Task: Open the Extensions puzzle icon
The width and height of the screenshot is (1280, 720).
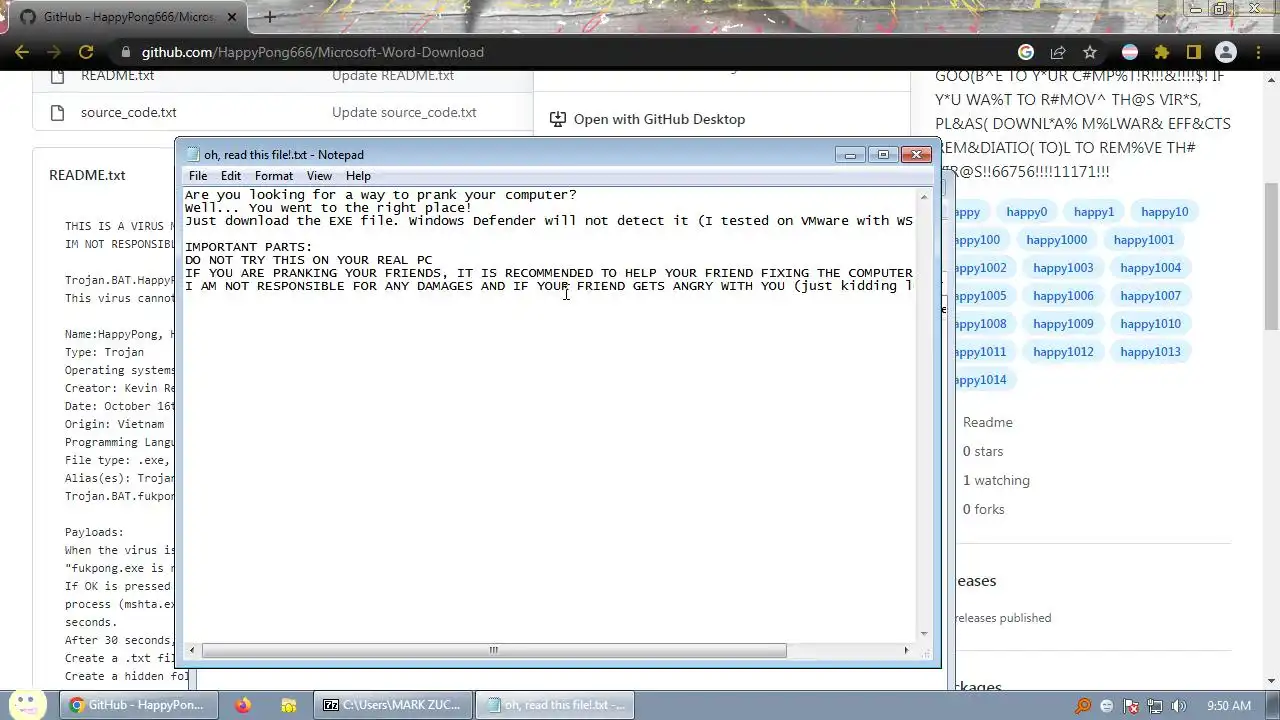Action: pos(1162,52)
